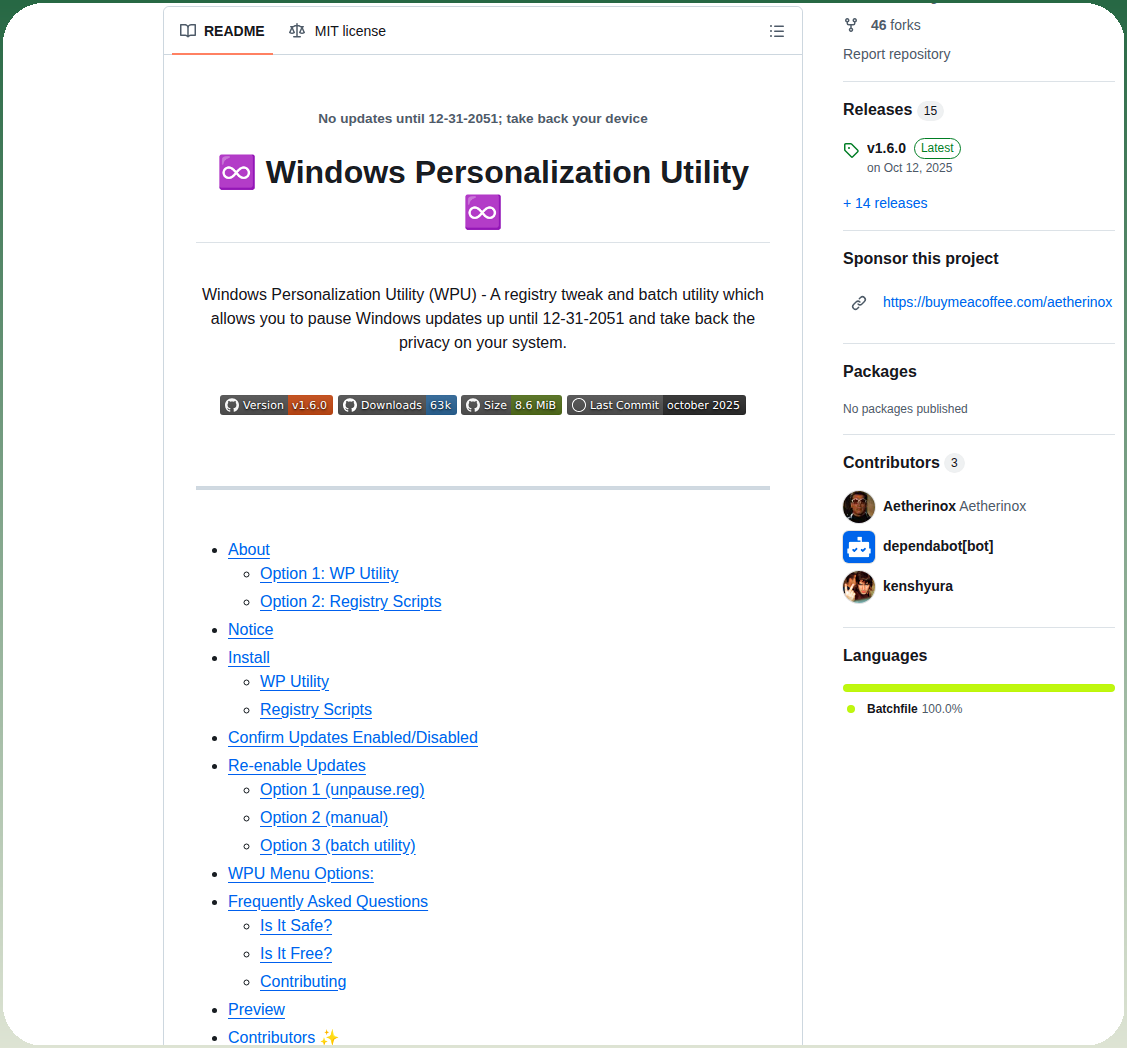Open the Releases heading link
This screenshot has width=1127, height=1048.
[877, 110]
